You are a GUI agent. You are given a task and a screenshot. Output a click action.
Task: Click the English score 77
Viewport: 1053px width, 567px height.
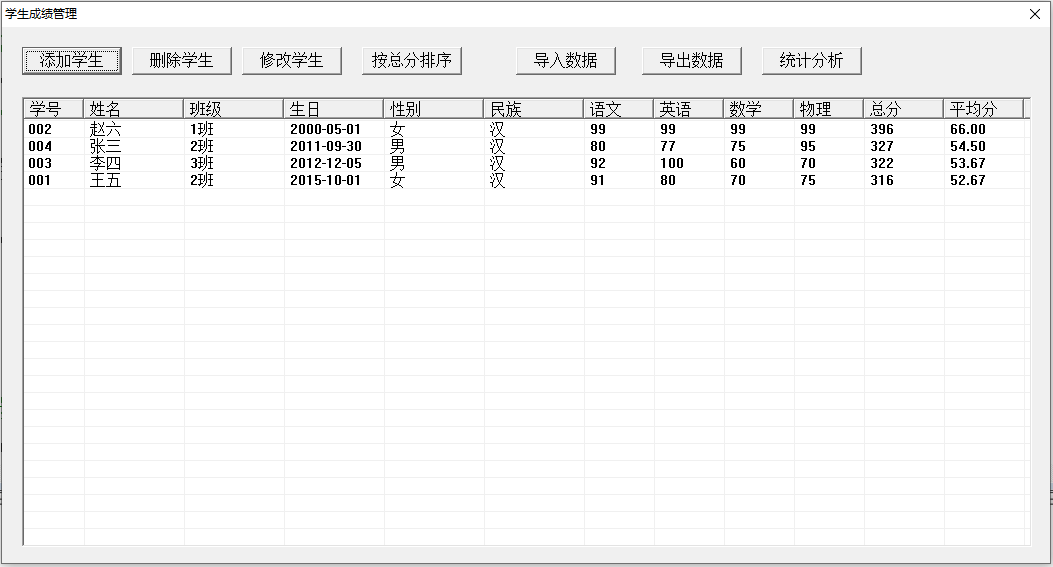668,146
